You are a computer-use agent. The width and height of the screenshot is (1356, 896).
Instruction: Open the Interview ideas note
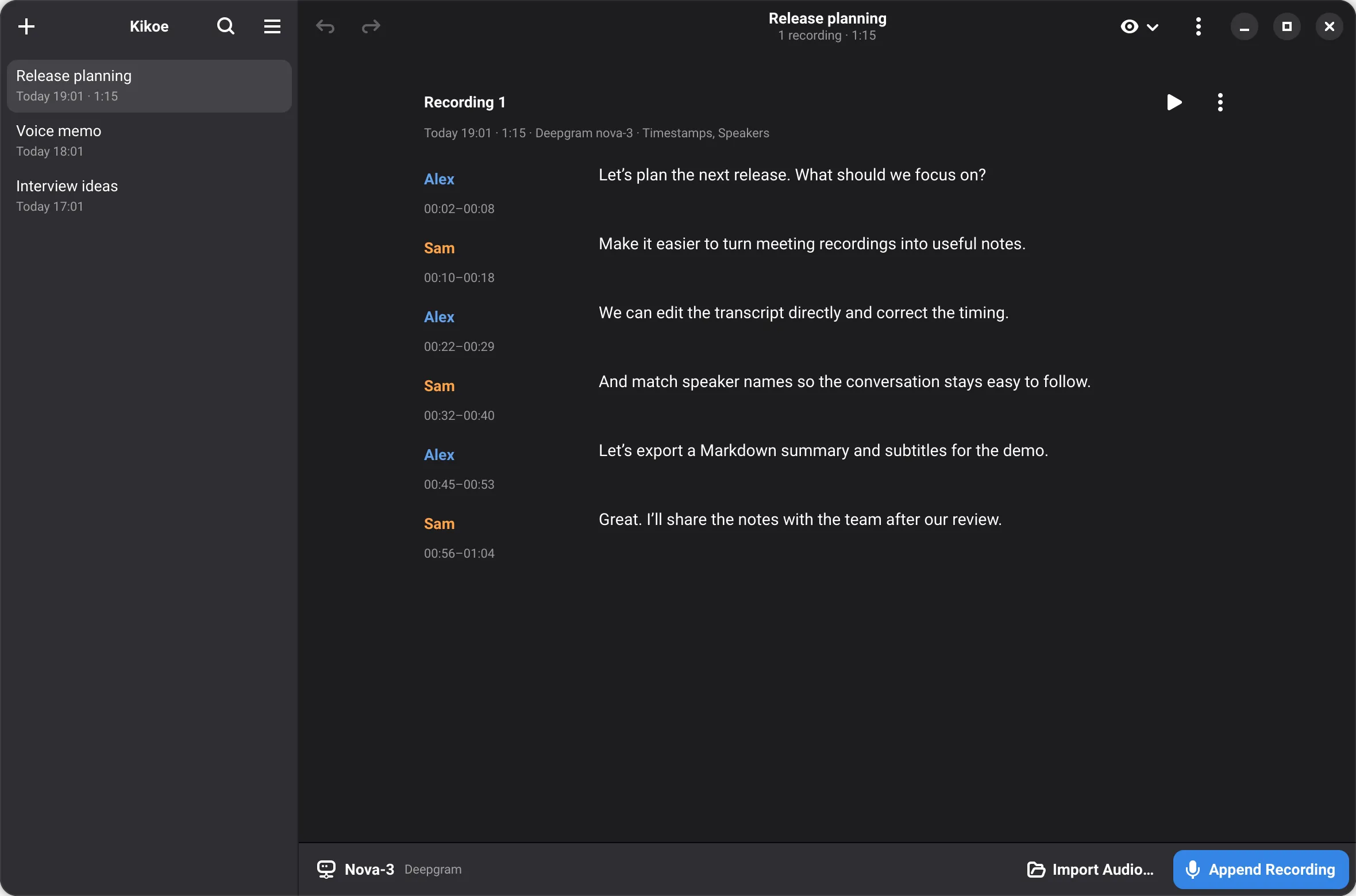149,196
